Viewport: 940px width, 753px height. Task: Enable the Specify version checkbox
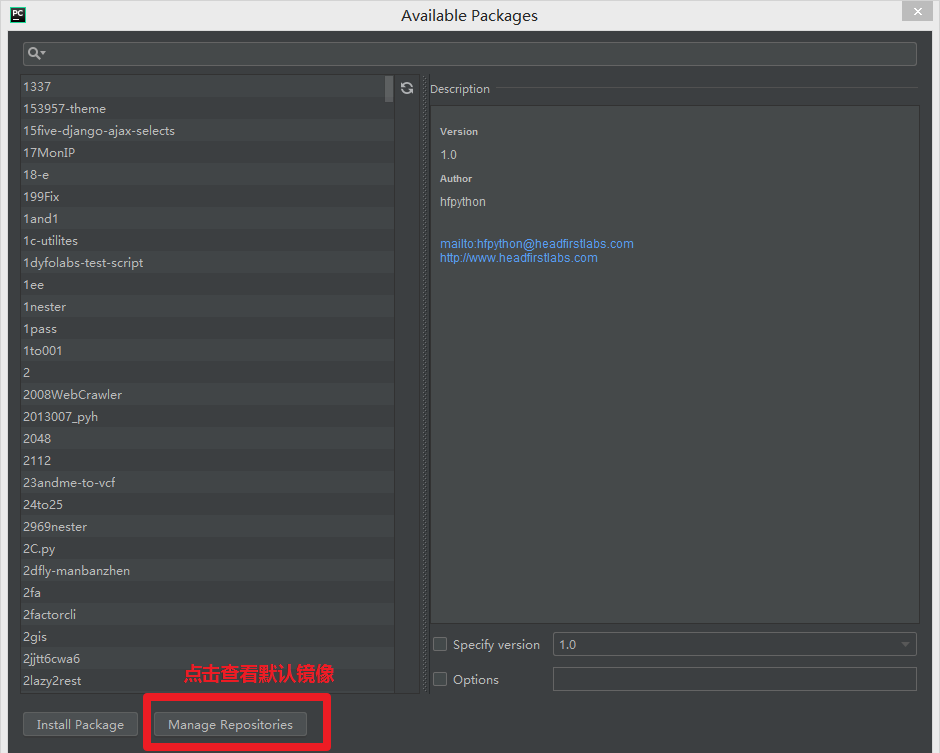[440, 644]
